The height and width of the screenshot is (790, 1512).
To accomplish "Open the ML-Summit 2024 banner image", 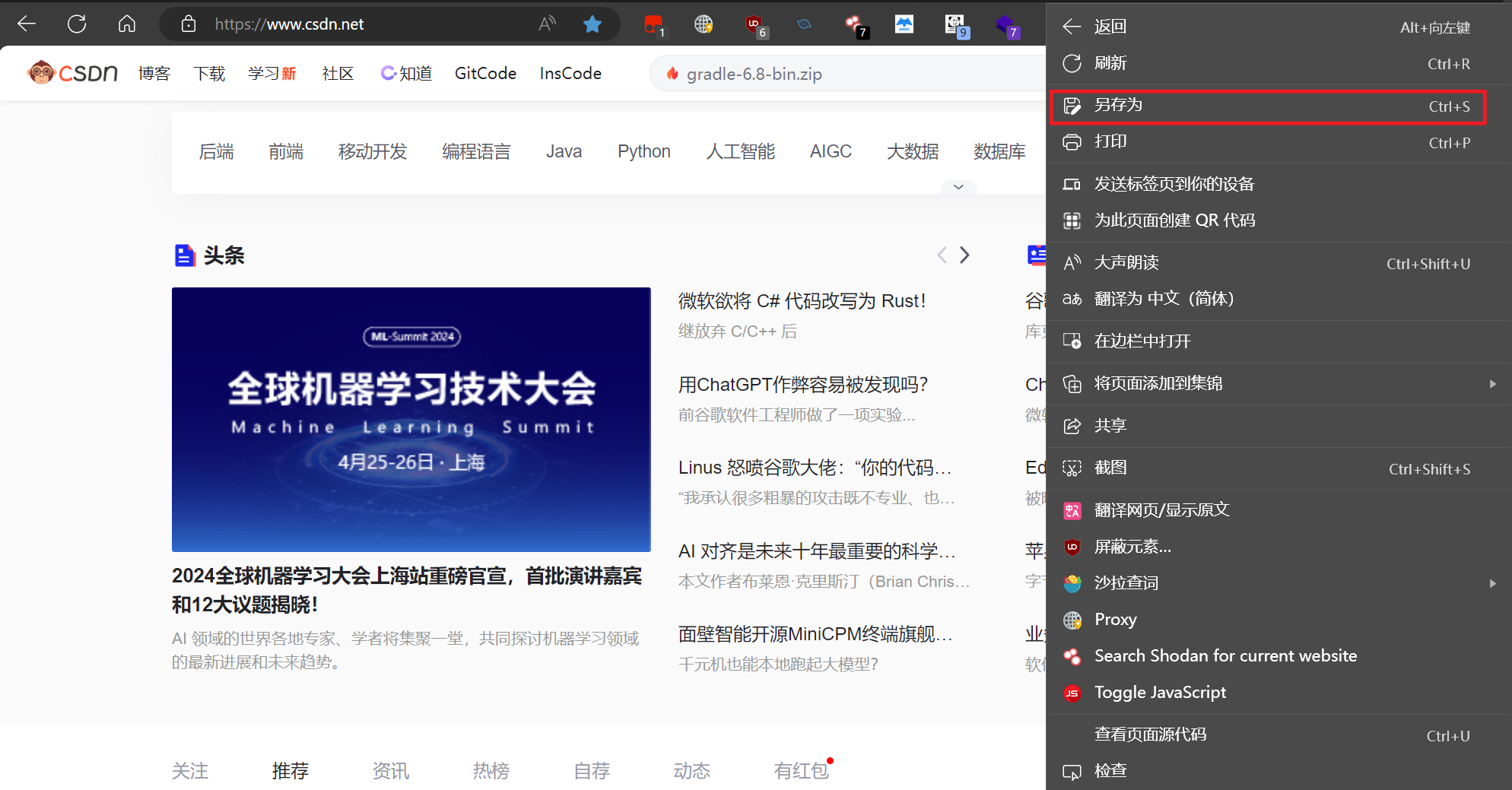I will [411, 419].
